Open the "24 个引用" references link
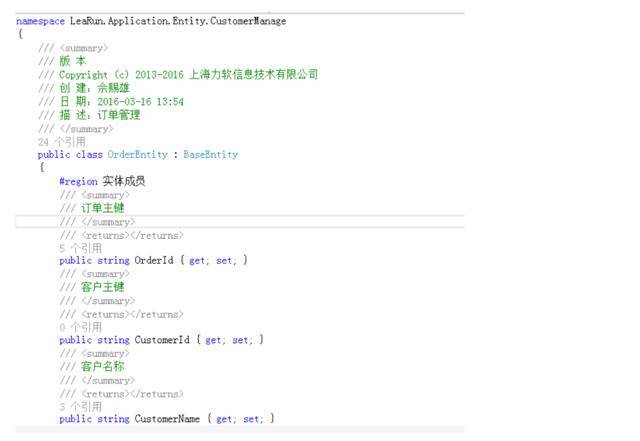Viewport: 640px width, 441px height. [62, 142]
